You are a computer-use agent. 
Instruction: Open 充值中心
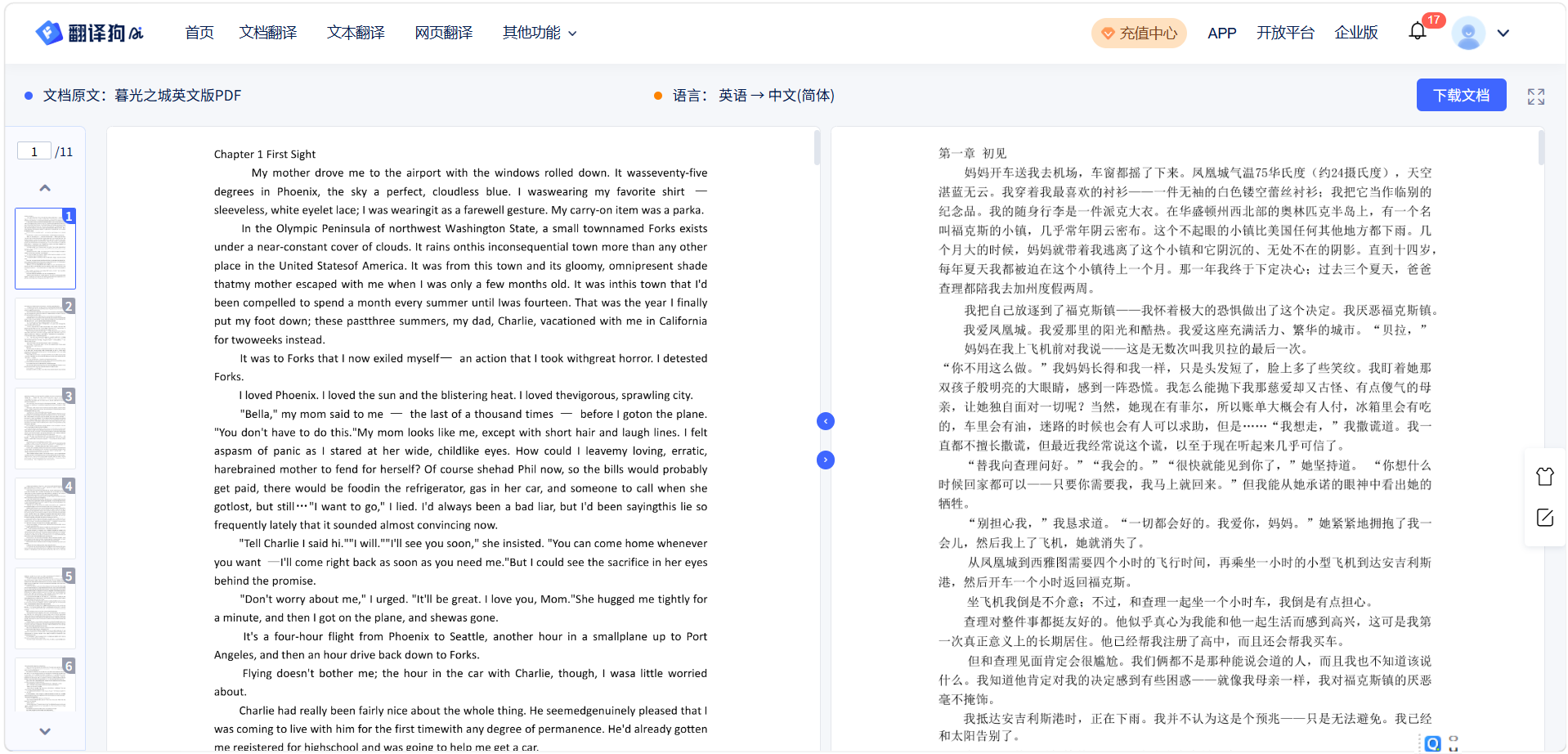coord(1139,34)
